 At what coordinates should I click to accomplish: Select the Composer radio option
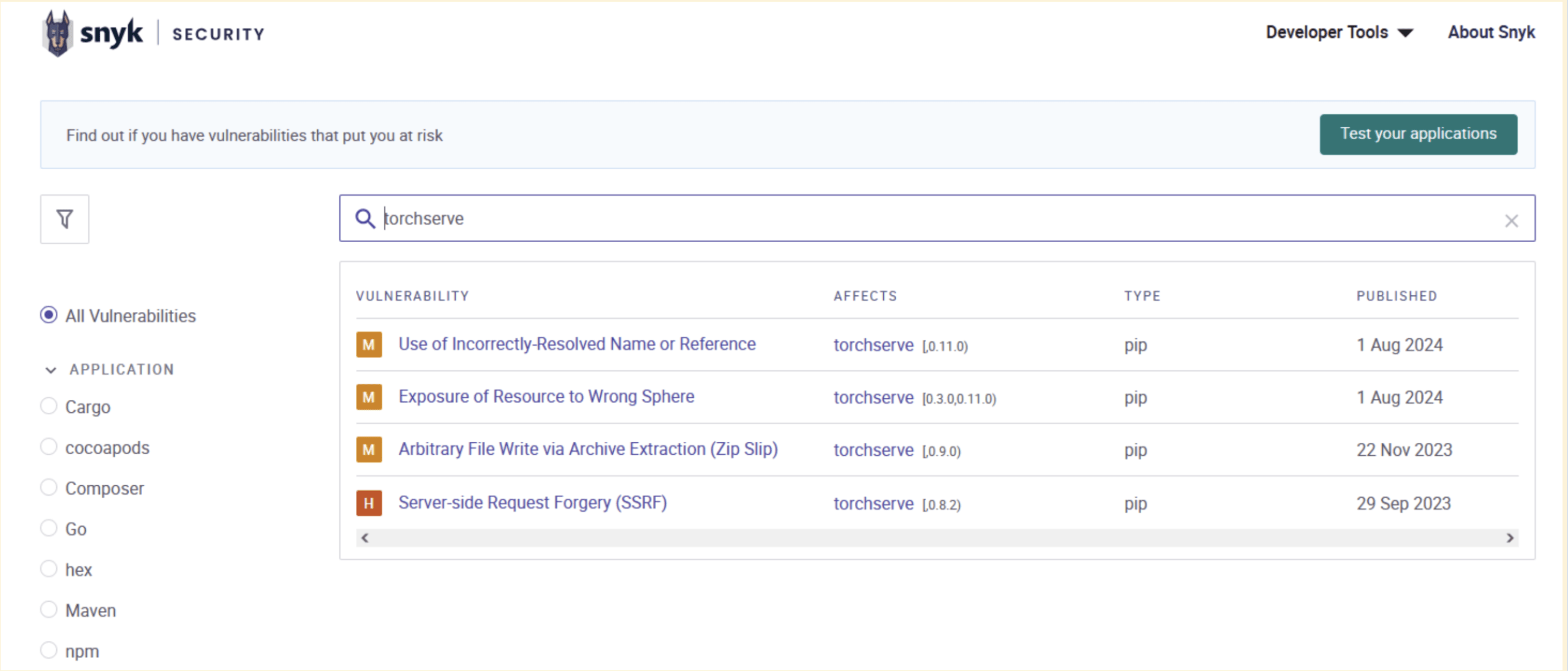(49, 487)
